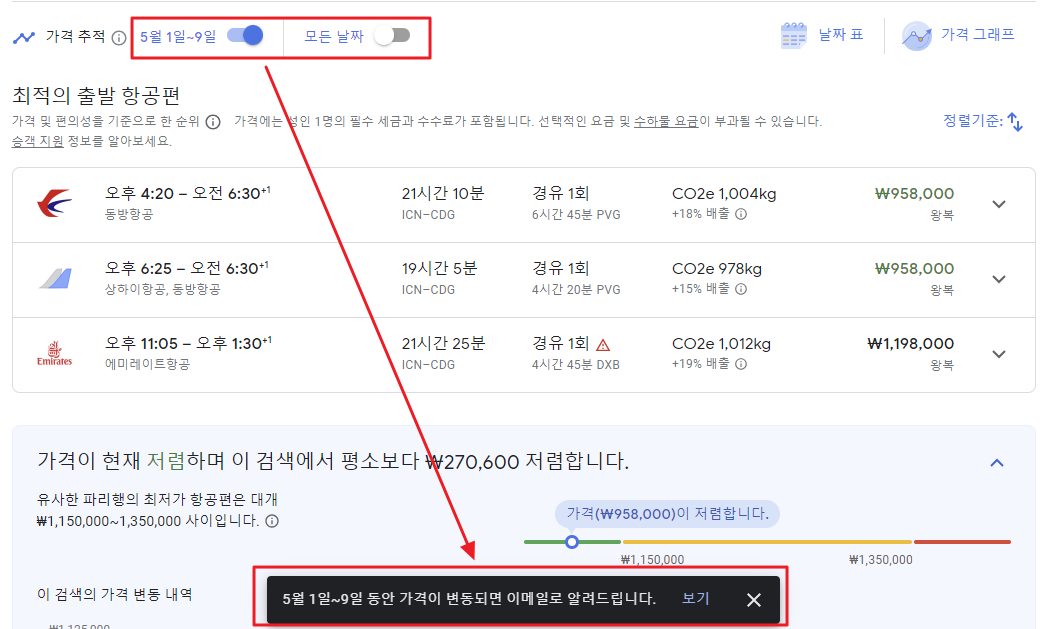Open the 수하물 요금 link

(x=666, y=122)
